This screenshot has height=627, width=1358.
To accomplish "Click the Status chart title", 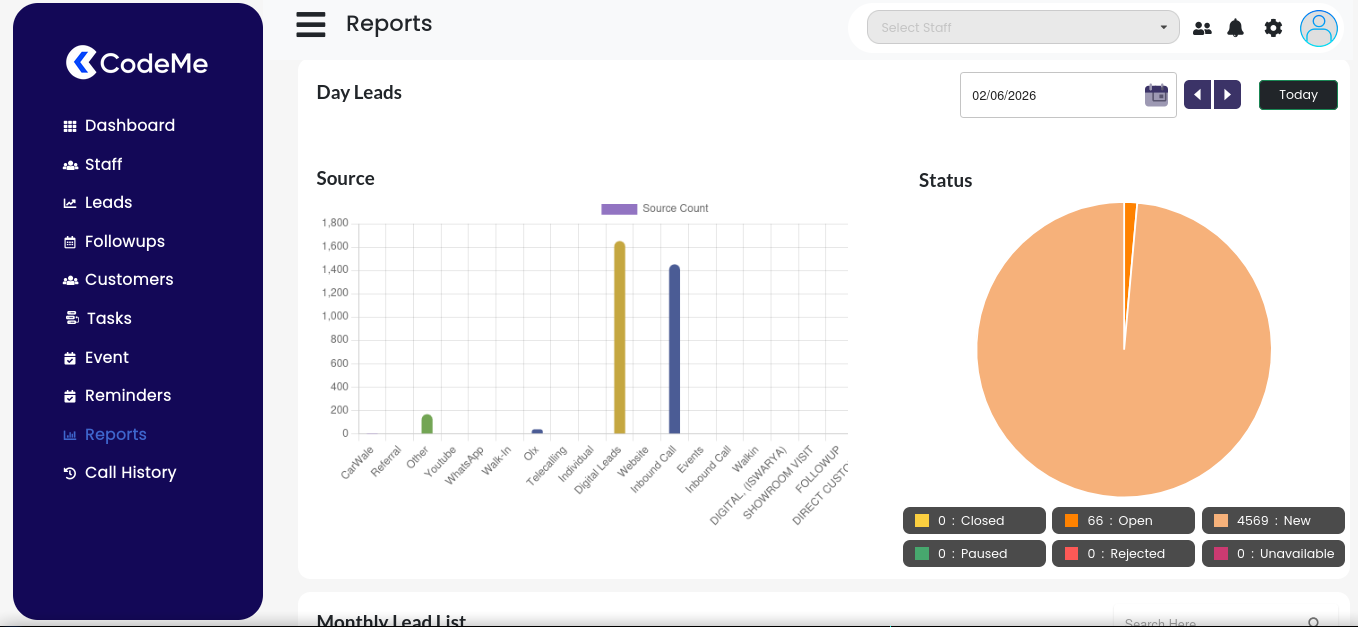I will (x=945, y=180).
